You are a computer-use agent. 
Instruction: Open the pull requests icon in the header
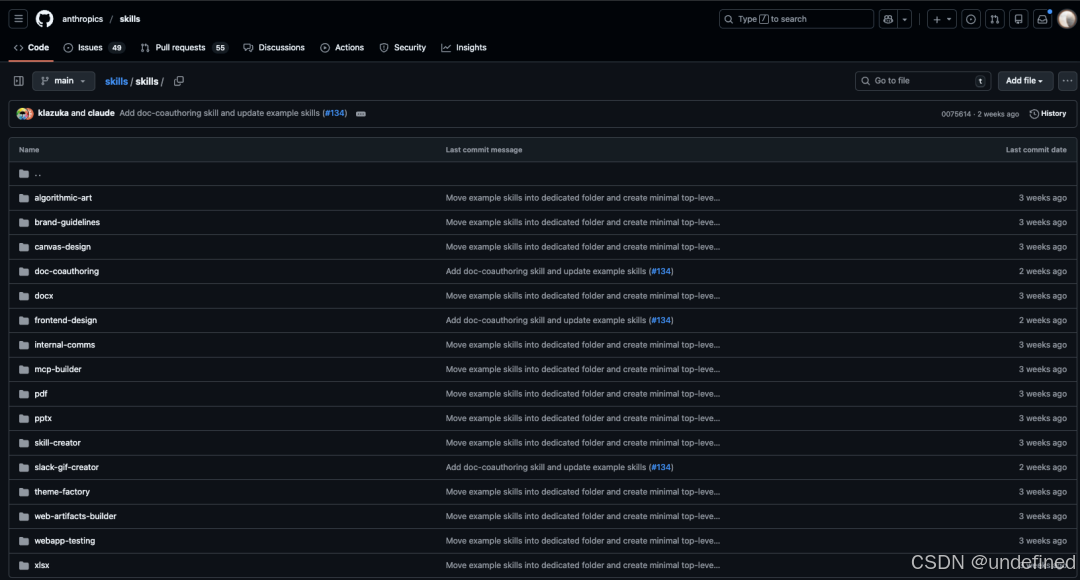[x=995, y=19]
